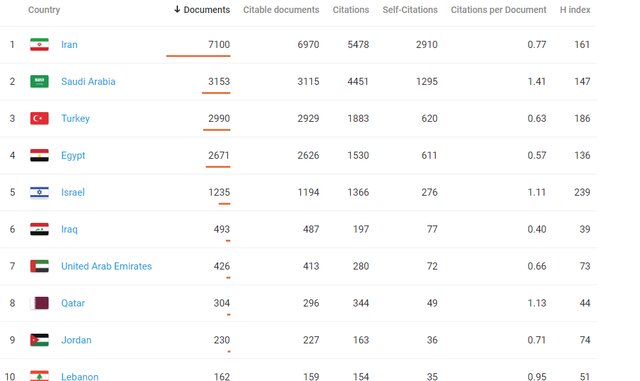Viewport: 640px width, 381px height.
Task: Click the Jordan flag icon
Action: [x=40, y=340]
